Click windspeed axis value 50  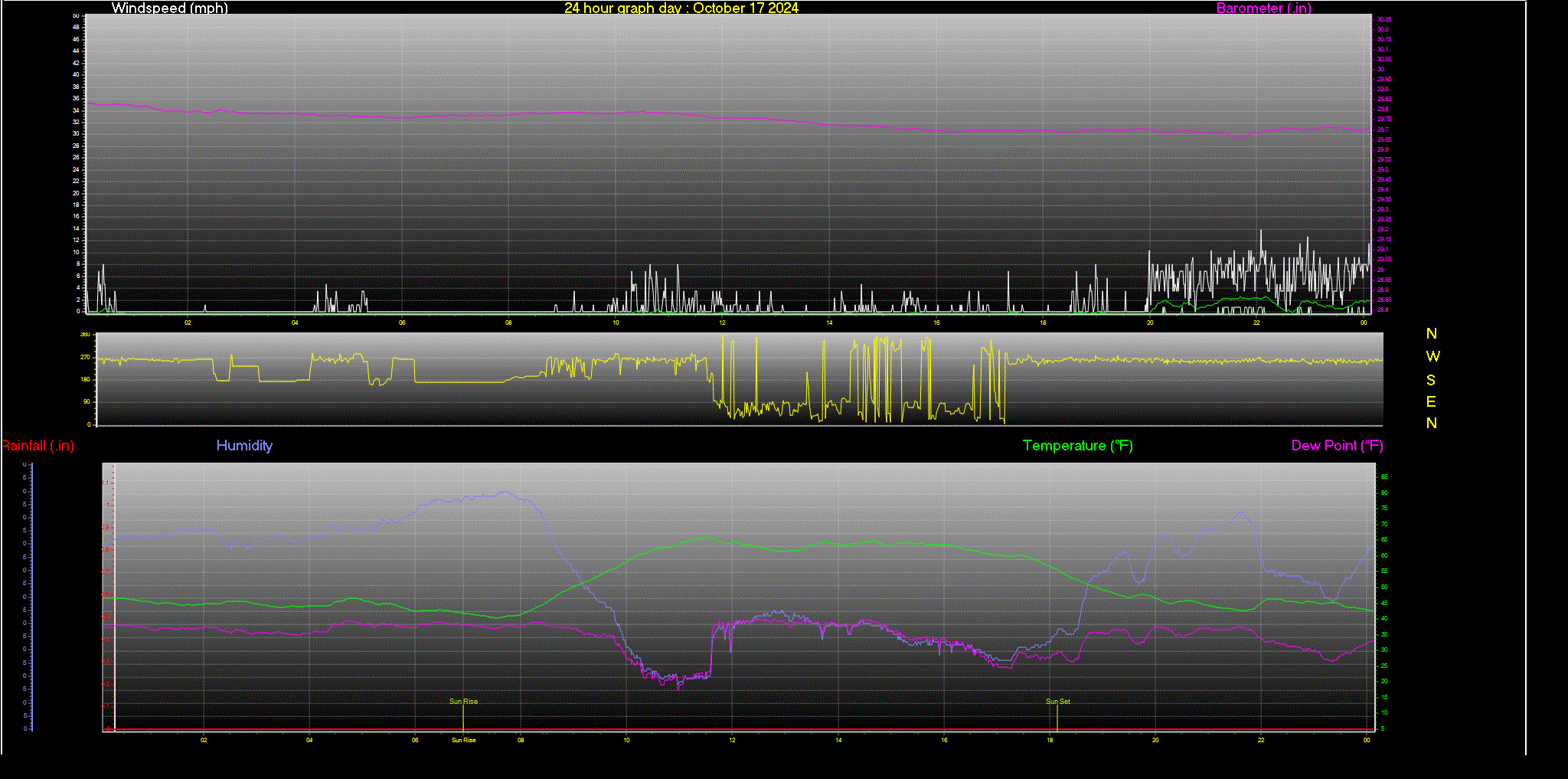76,15
